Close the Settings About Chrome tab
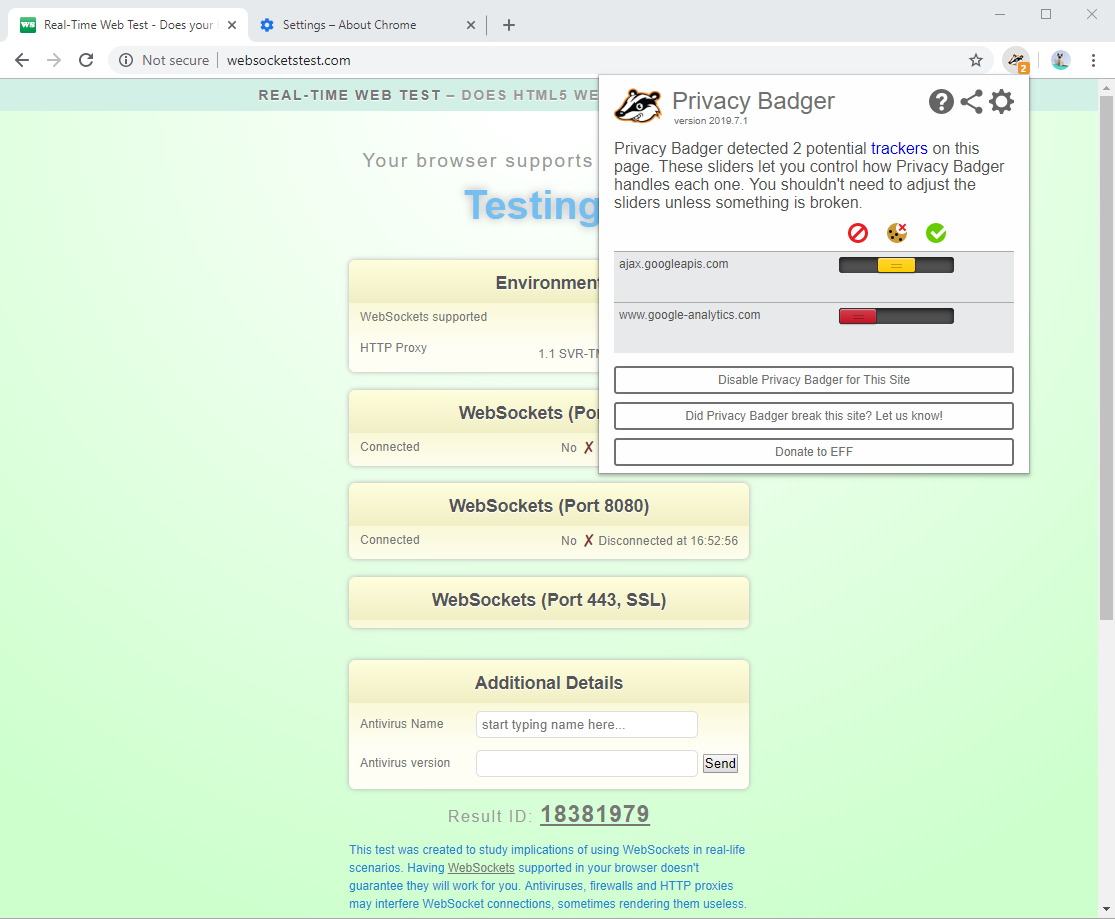The height and width of the screenshot is (919, 1115). [x=471, y=25]
